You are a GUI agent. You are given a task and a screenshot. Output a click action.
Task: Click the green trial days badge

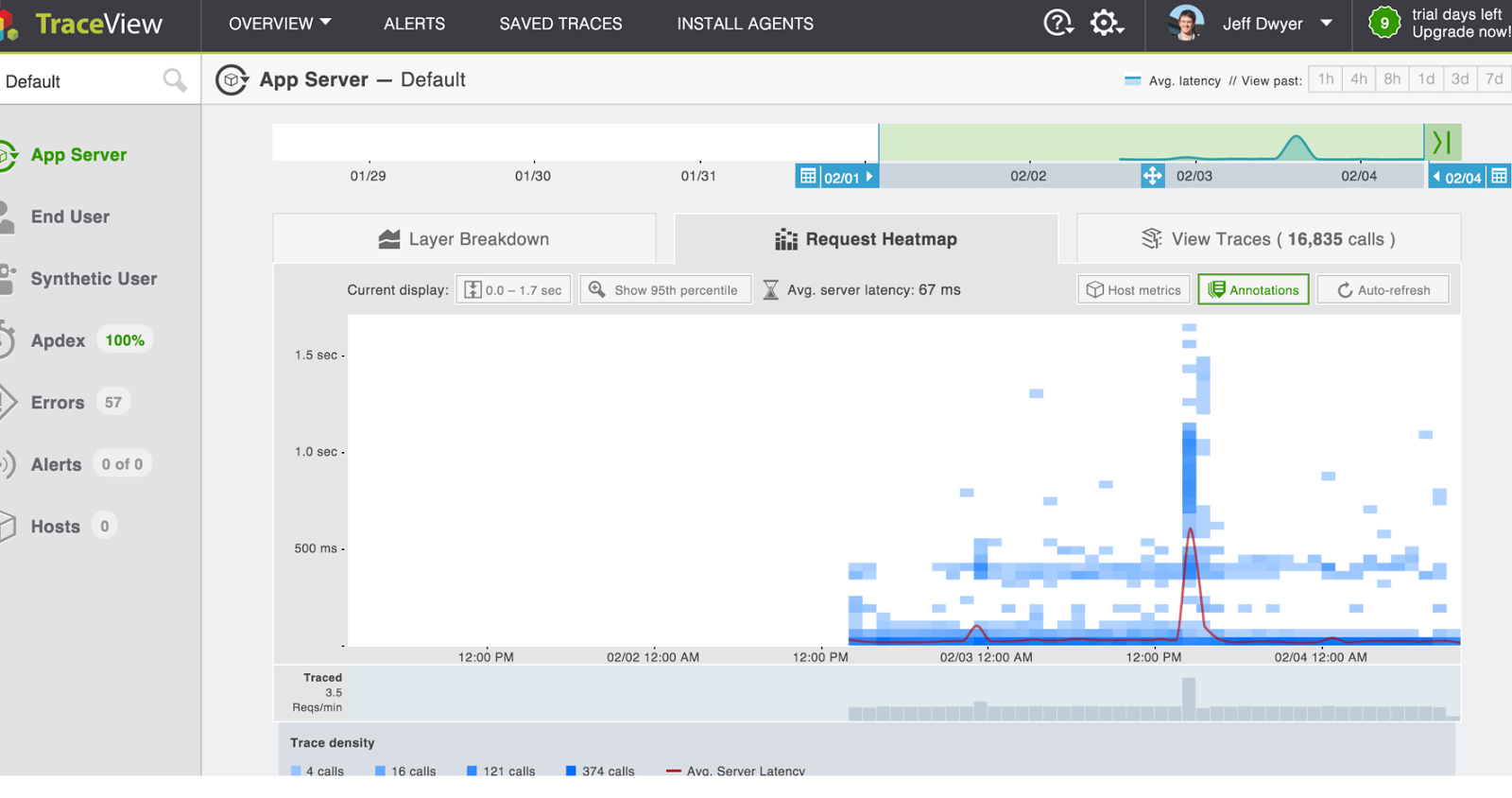[1384, 23]
